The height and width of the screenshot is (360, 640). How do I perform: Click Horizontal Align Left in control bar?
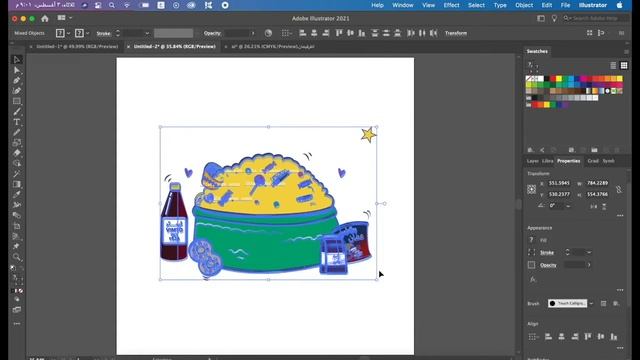[302, 33]
